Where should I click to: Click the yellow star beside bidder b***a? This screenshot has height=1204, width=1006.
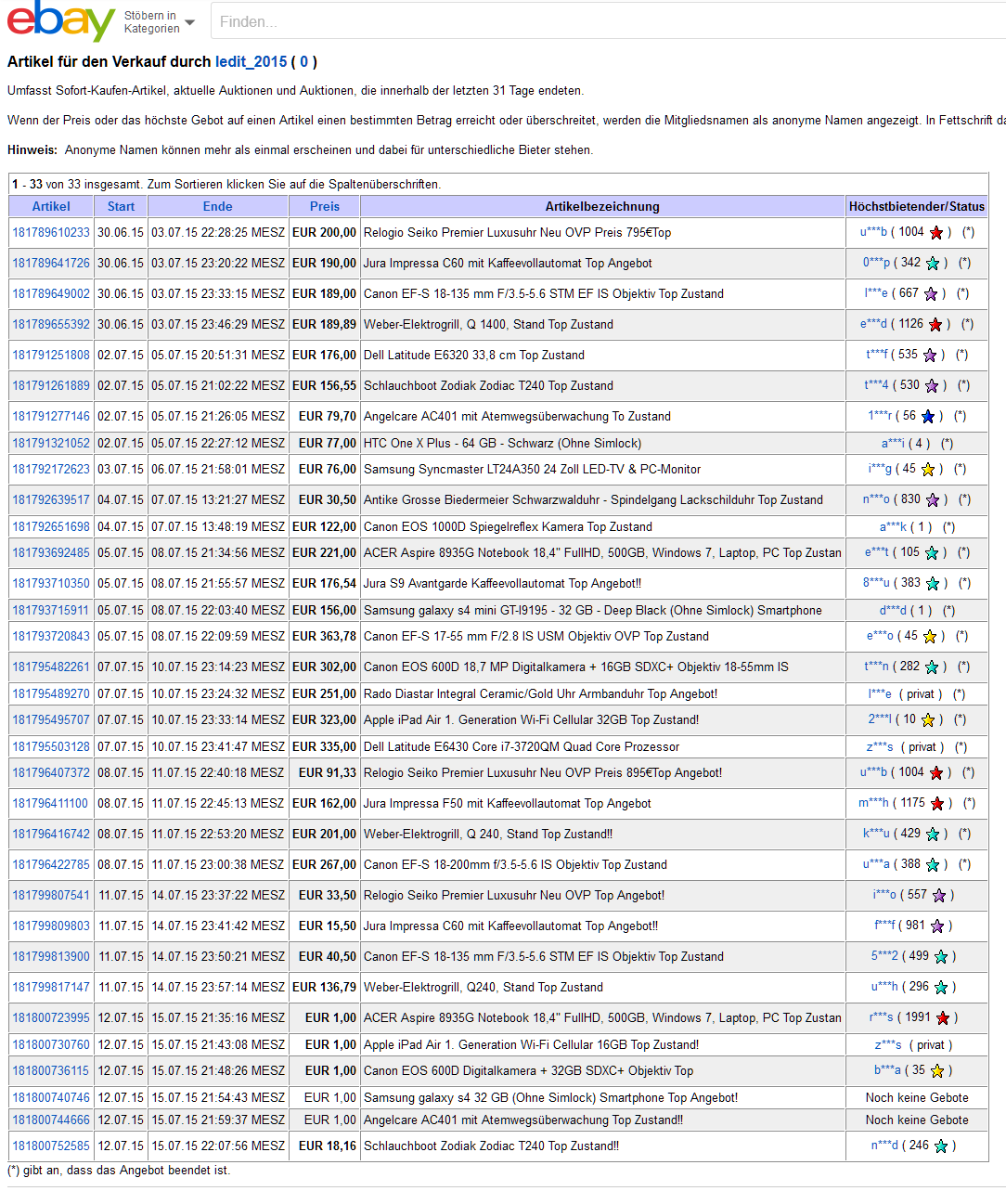(937, 1071)
